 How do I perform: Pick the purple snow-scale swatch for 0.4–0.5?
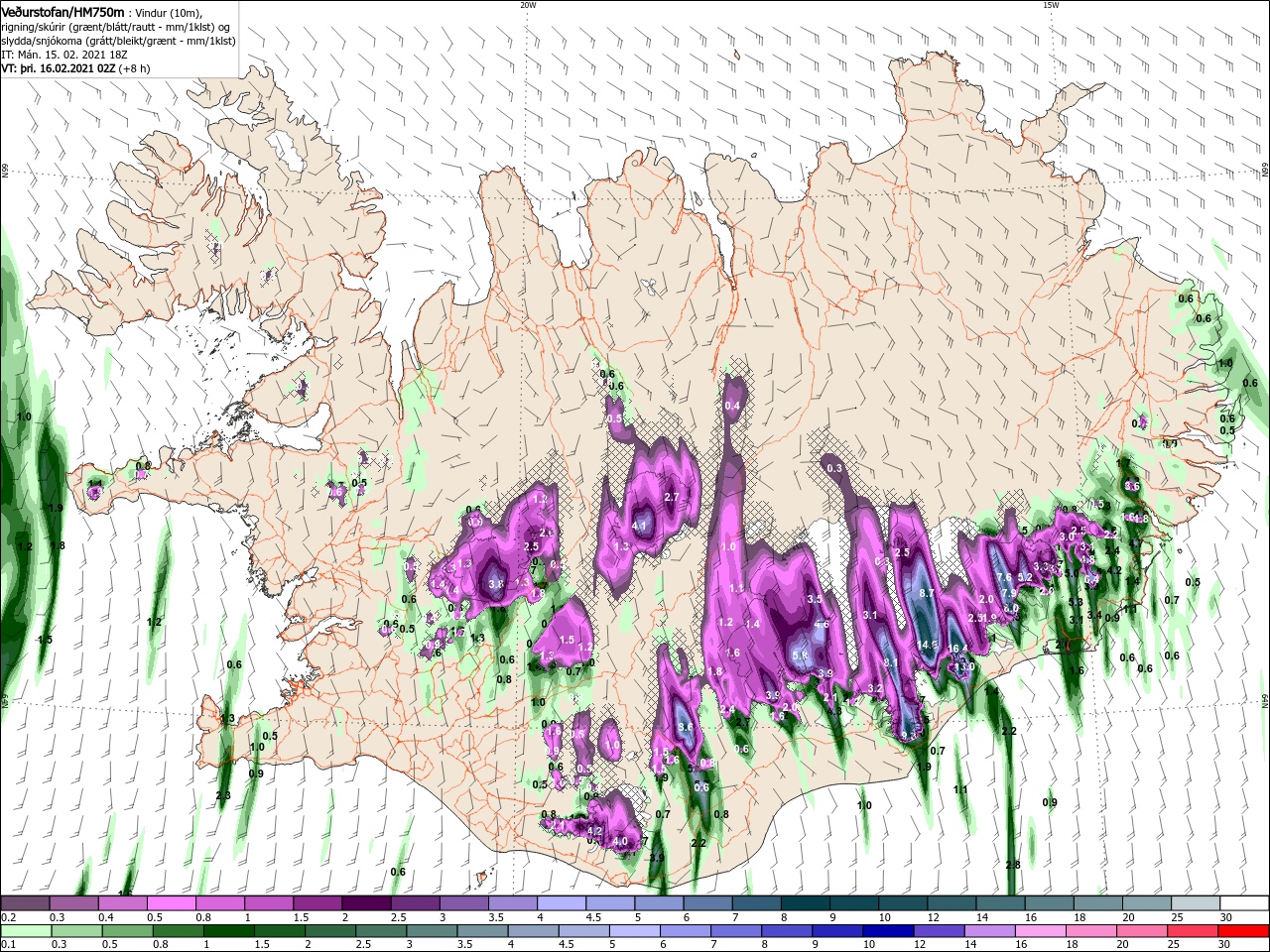point(122,903)
